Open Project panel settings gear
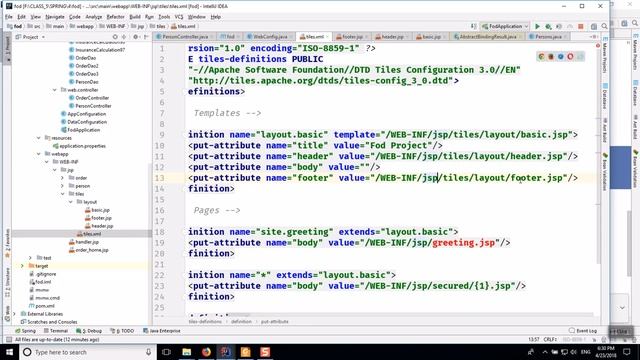Screen dimensions: 640x360 tap(136, 37)
